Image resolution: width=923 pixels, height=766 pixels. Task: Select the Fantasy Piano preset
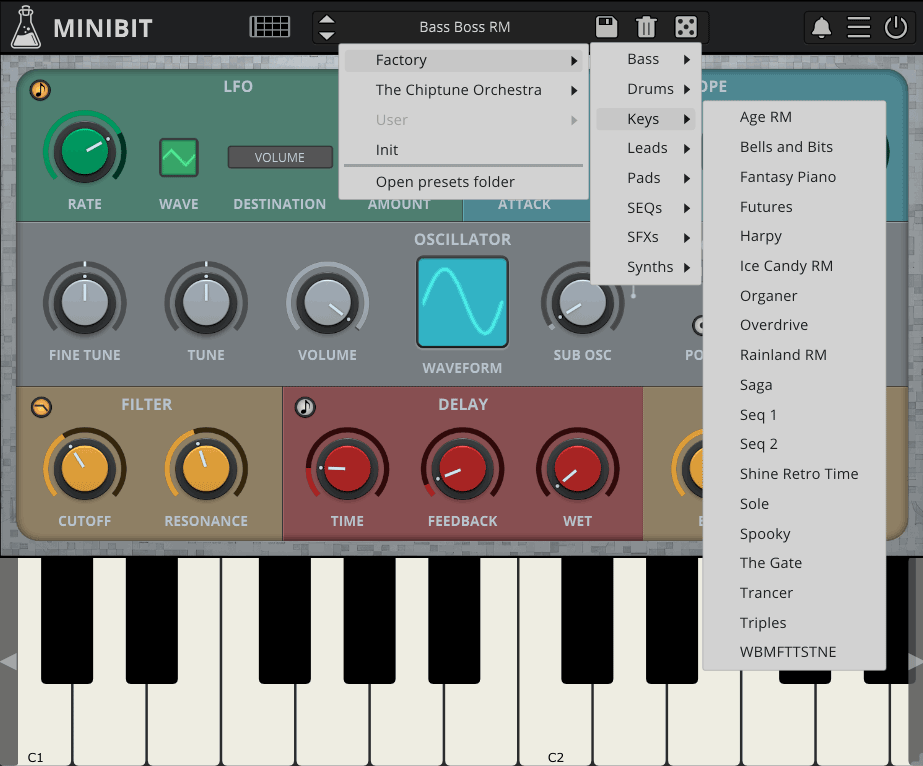(x=787, y=177)
